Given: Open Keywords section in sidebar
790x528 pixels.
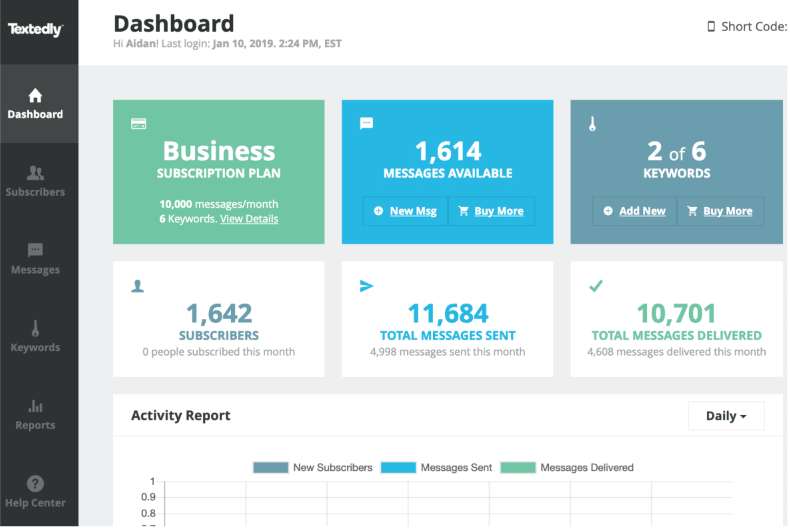Looking at the screenshot, I should pos(35,337).
